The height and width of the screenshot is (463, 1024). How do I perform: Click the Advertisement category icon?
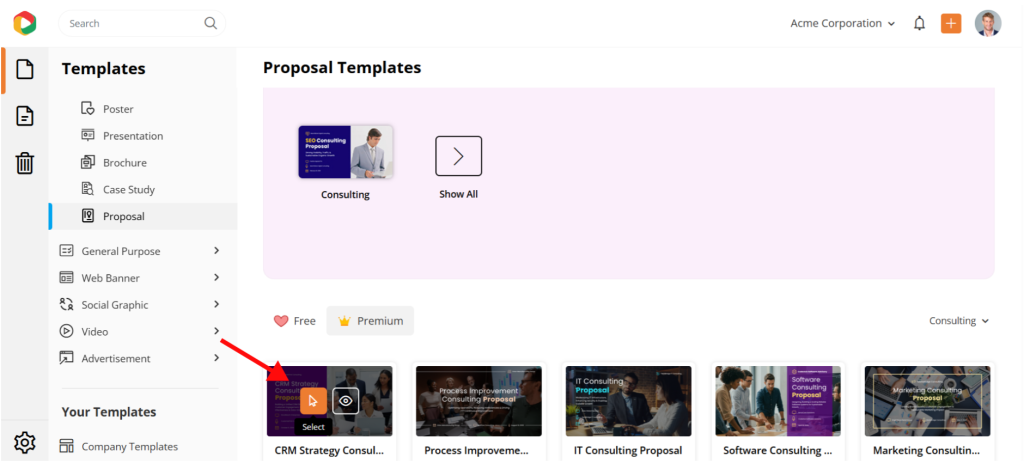[66, 358]
